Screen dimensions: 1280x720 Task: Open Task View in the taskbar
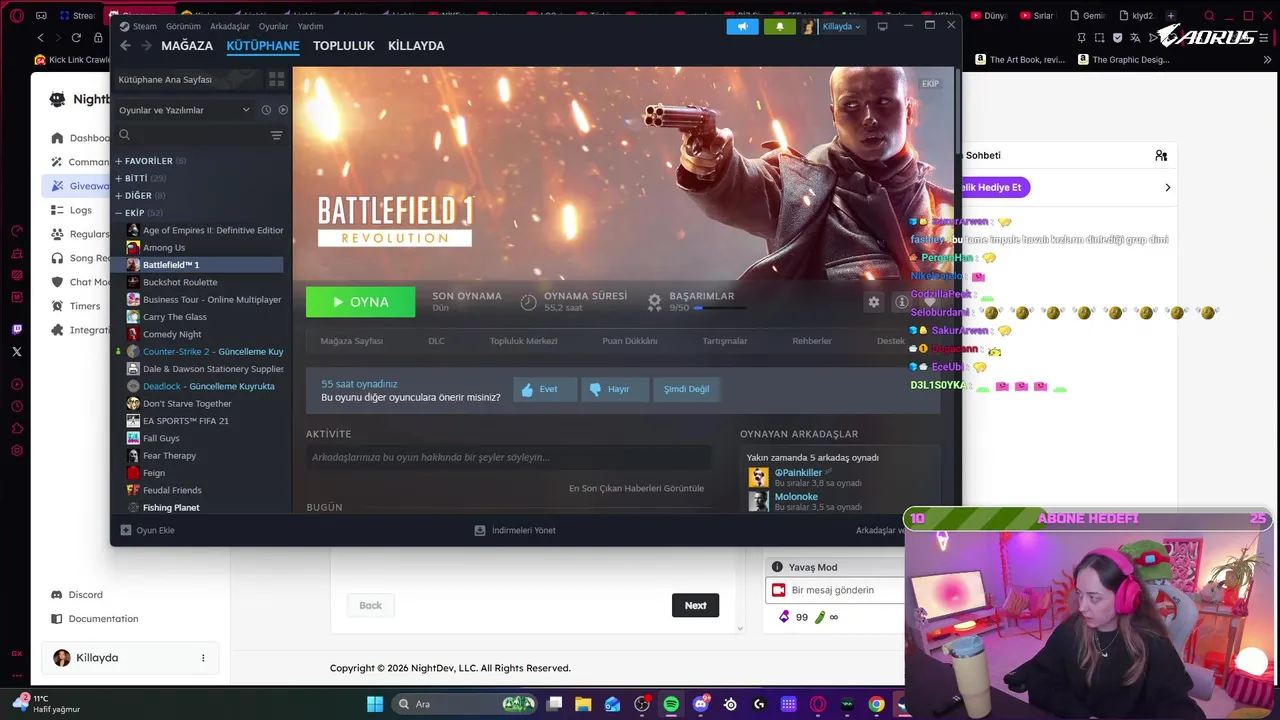(554, 704)
